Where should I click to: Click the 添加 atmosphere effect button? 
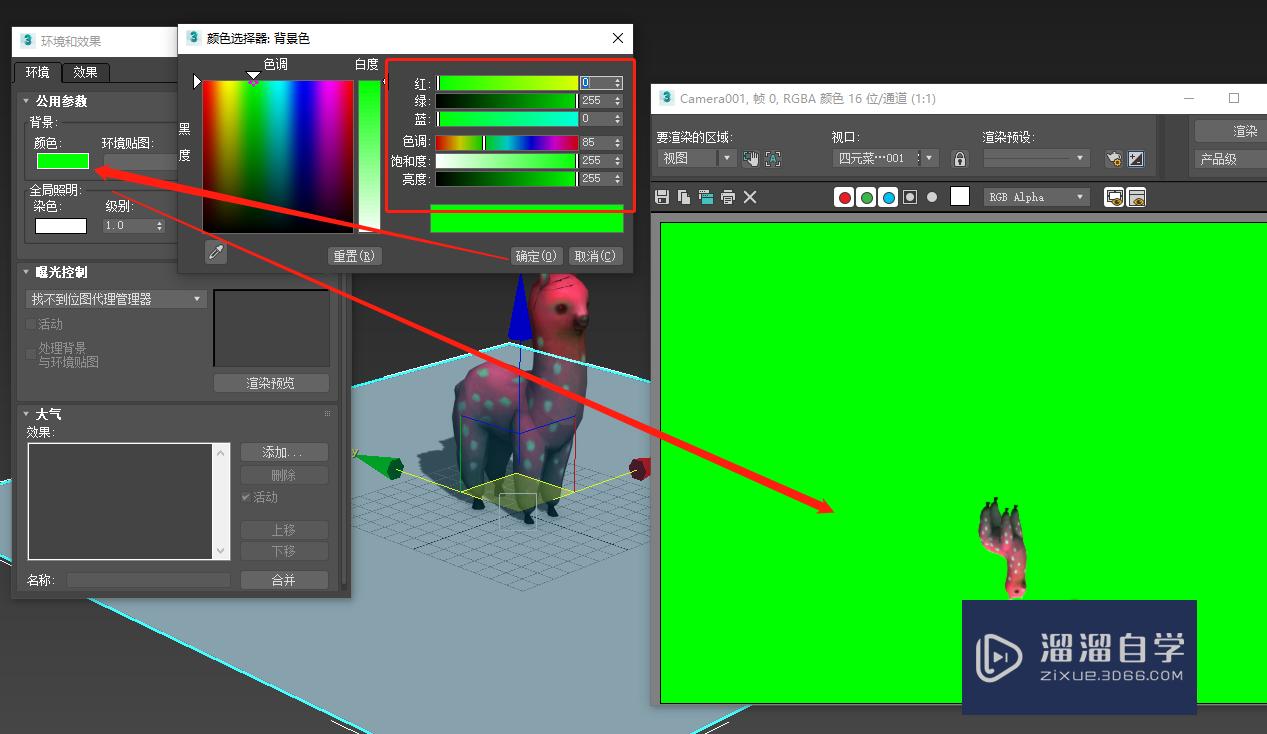[x=284, y=453]
